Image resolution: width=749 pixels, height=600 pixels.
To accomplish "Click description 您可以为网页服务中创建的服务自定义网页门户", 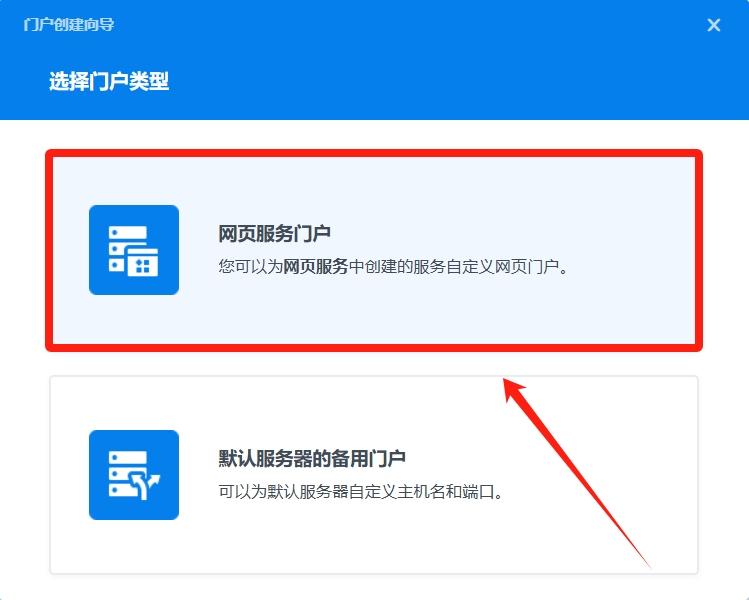I will pyautogui.click(x=393, y=267).
